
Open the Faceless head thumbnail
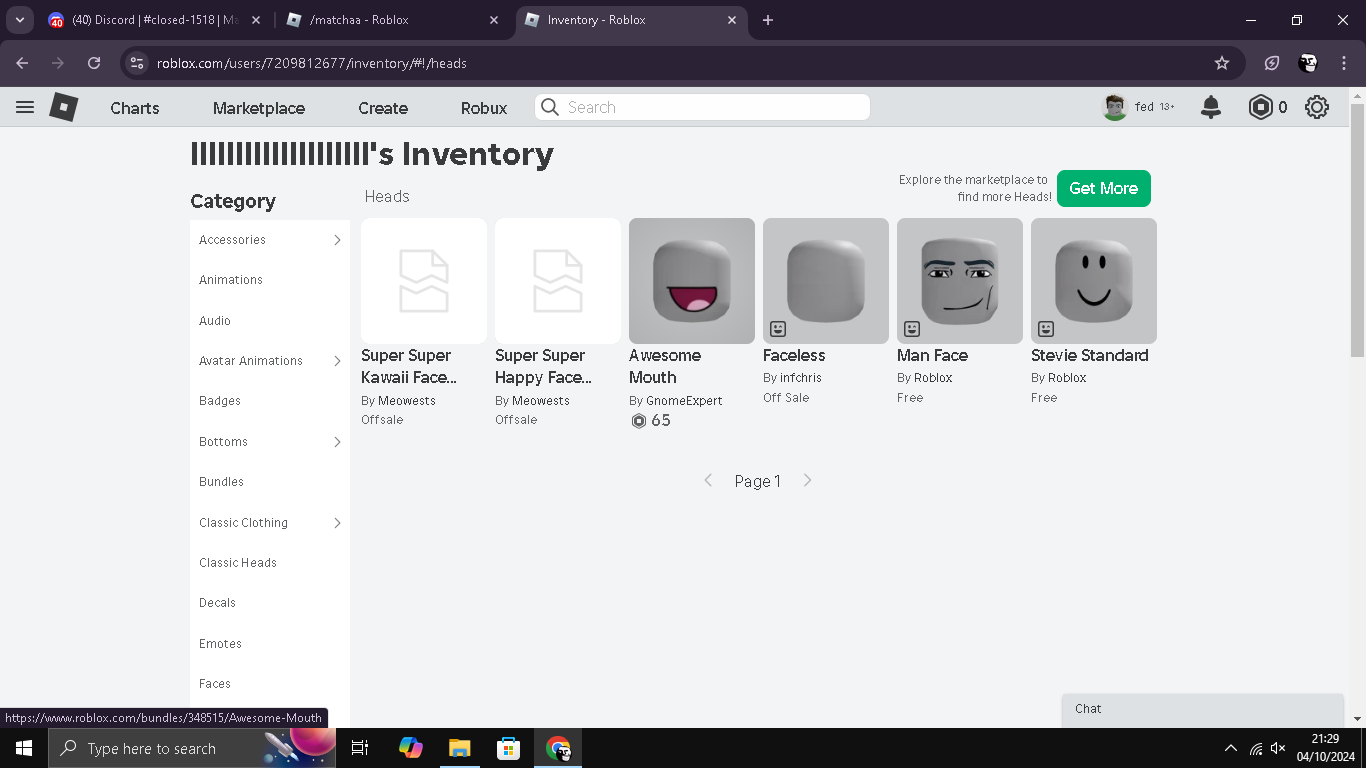(x=826, y=281)
